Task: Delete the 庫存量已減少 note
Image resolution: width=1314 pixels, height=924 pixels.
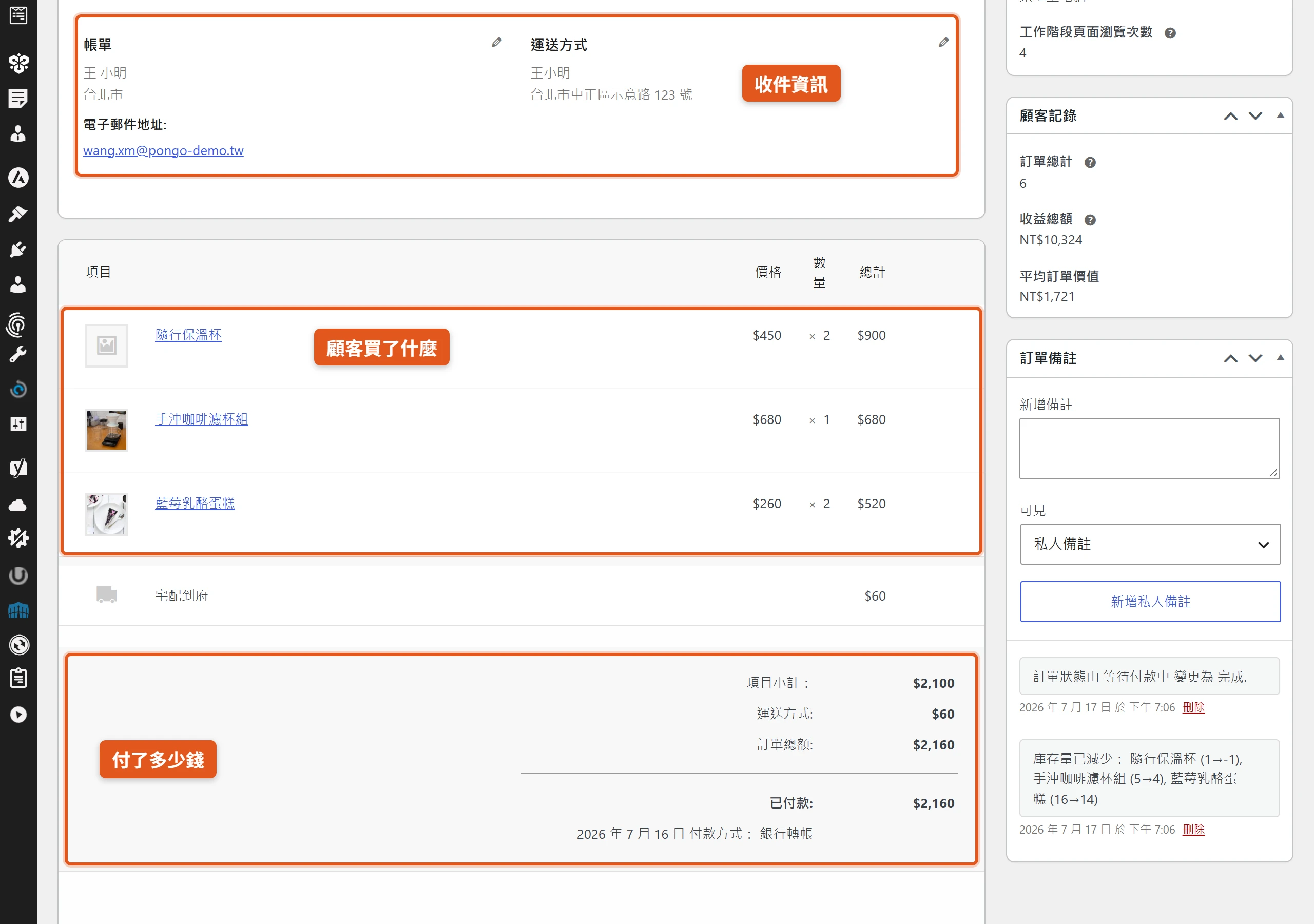Action: [1193, 830]
